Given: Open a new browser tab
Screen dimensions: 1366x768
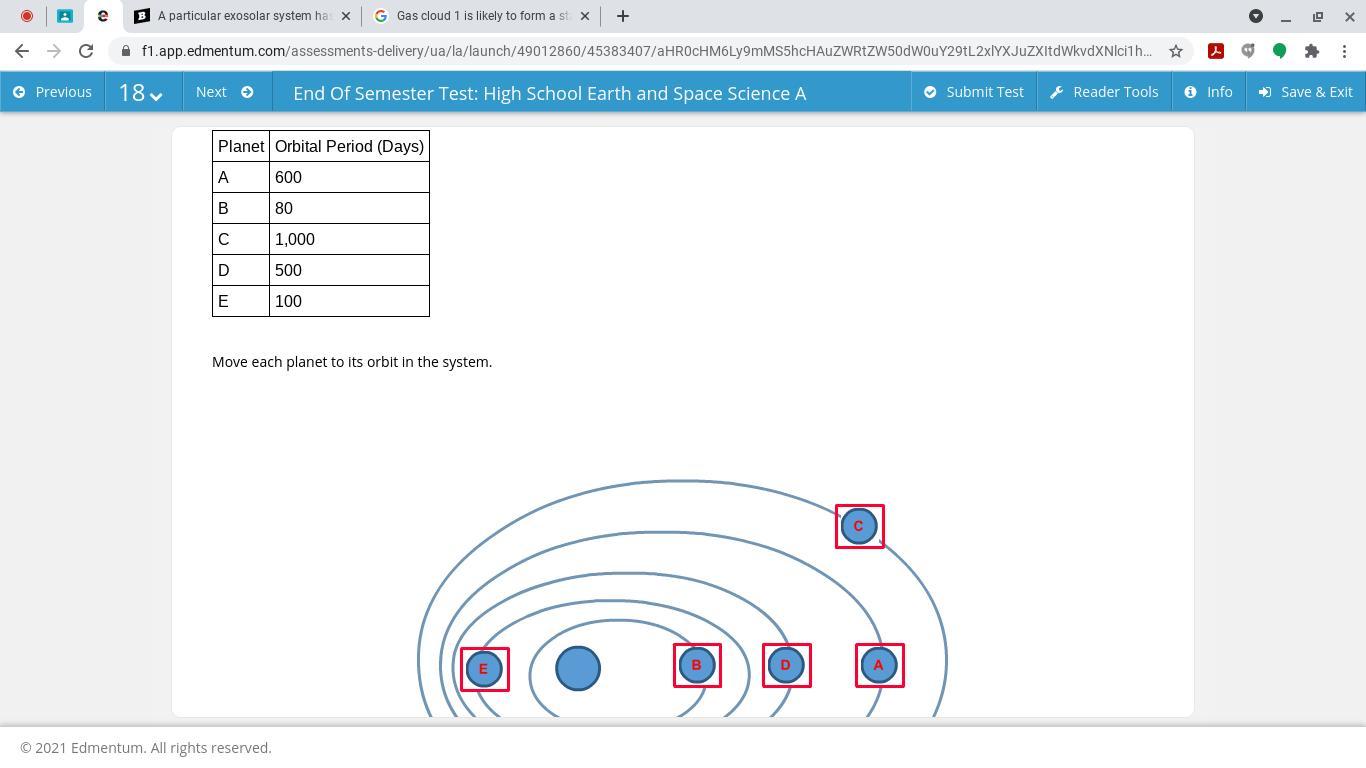Looking at the screenshot, I should 622,16.
